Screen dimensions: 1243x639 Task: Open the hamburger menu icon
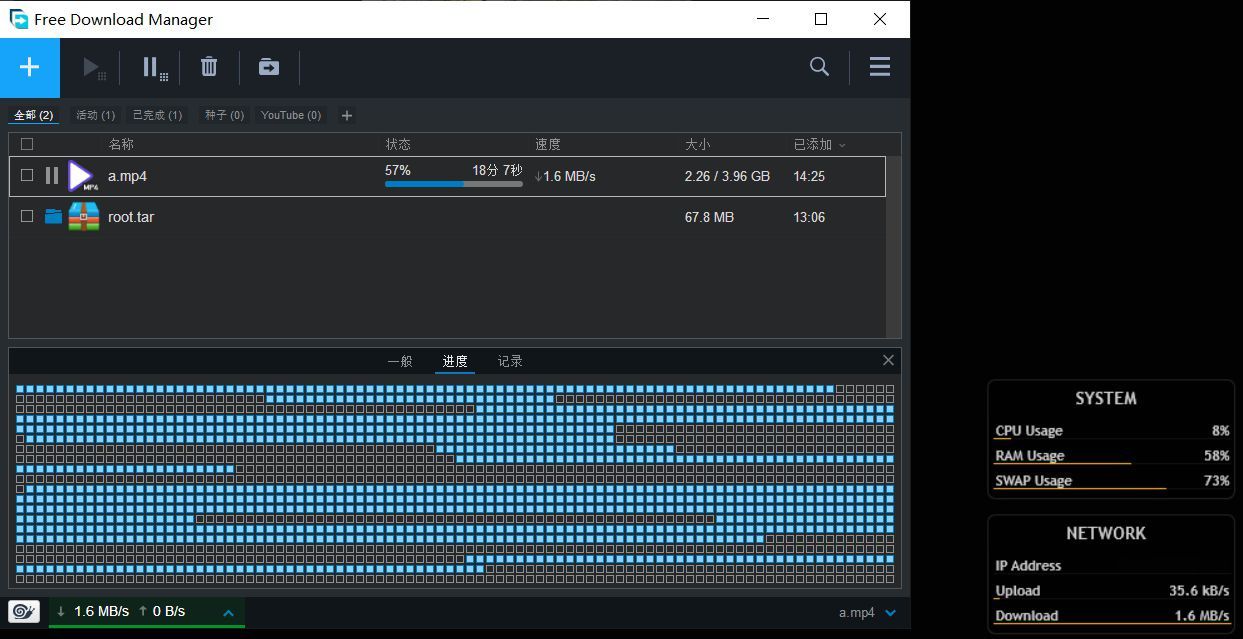879,67
